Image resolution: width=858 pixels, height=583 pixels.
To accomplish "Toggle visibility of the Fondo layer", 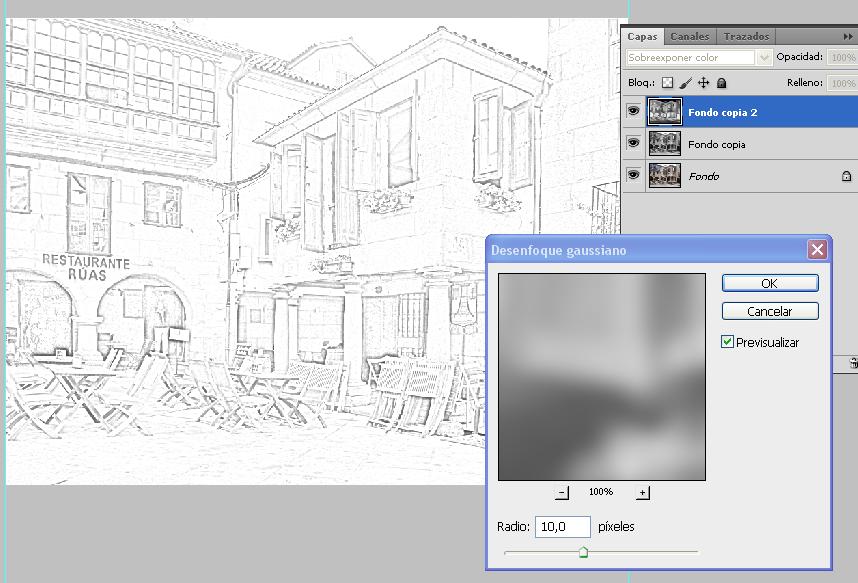I will coord(633,176).
